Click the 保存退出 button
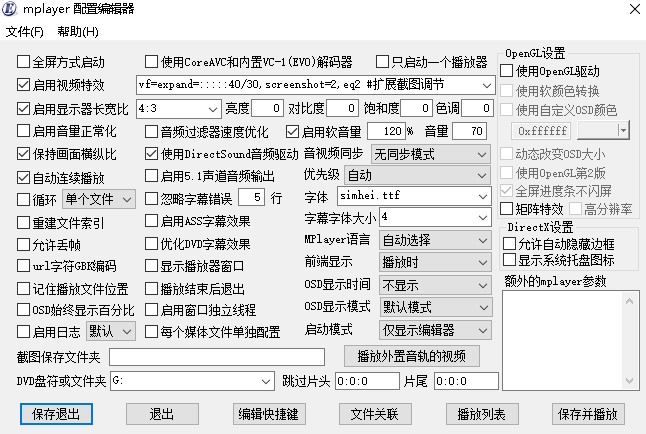This screenshot has height=434, width=646. click(56, 414)
